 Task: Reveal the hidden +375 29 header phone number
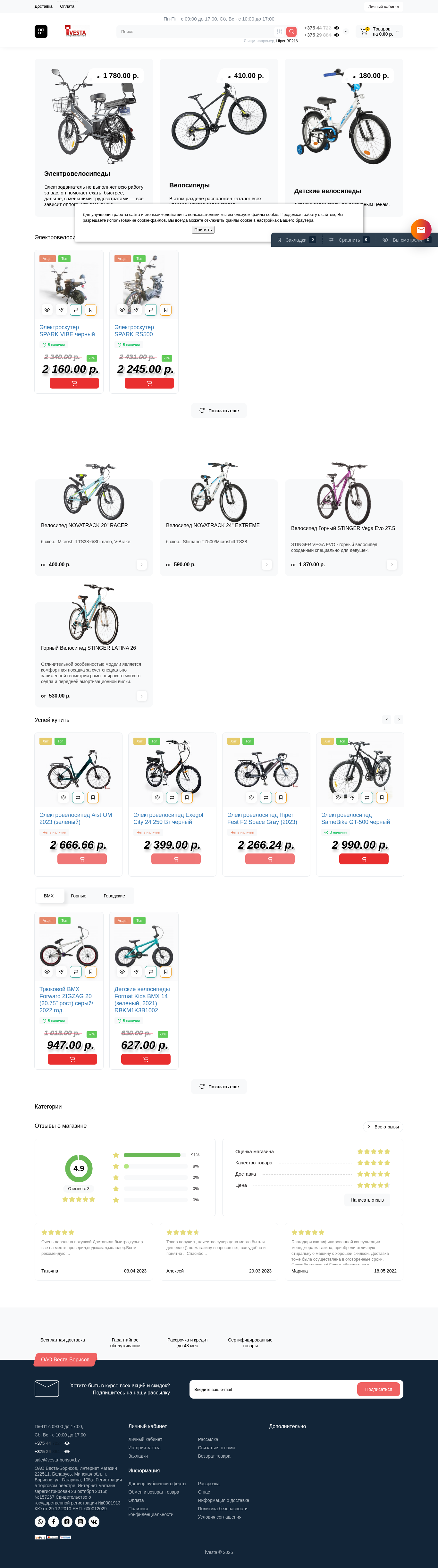click(336, 35)
